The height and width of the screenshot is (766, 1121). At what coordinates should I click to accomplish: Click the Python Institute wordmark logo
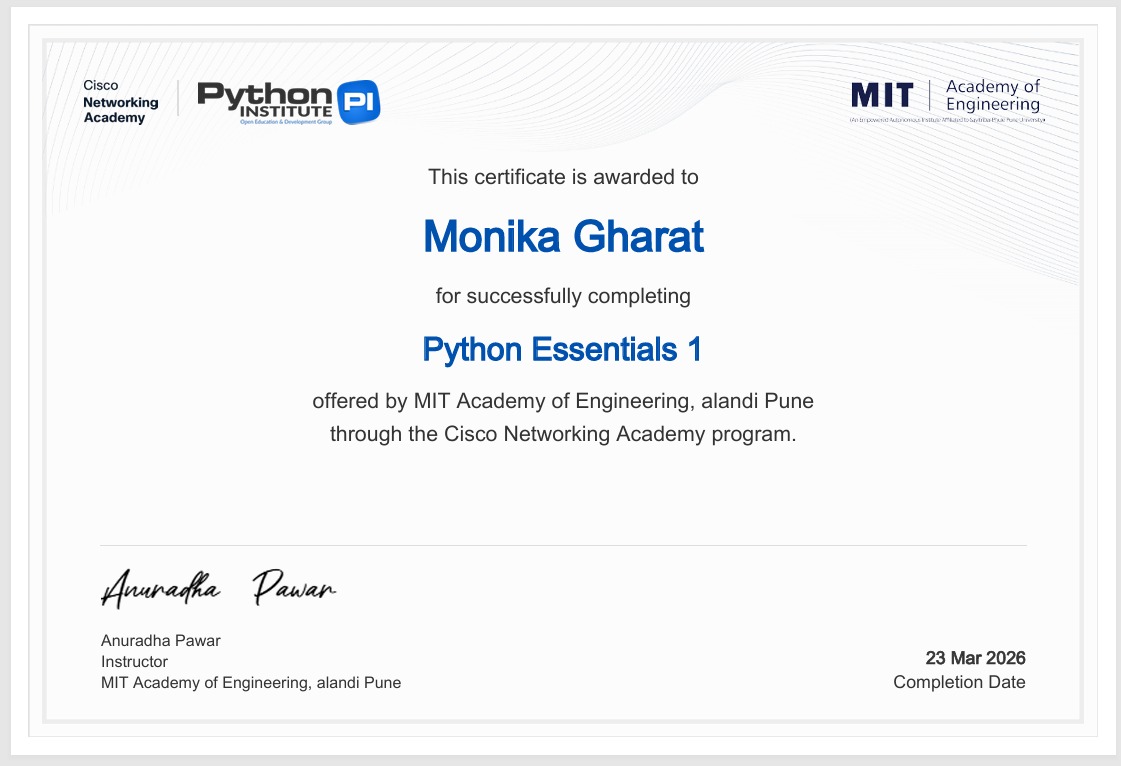point(265,98)
